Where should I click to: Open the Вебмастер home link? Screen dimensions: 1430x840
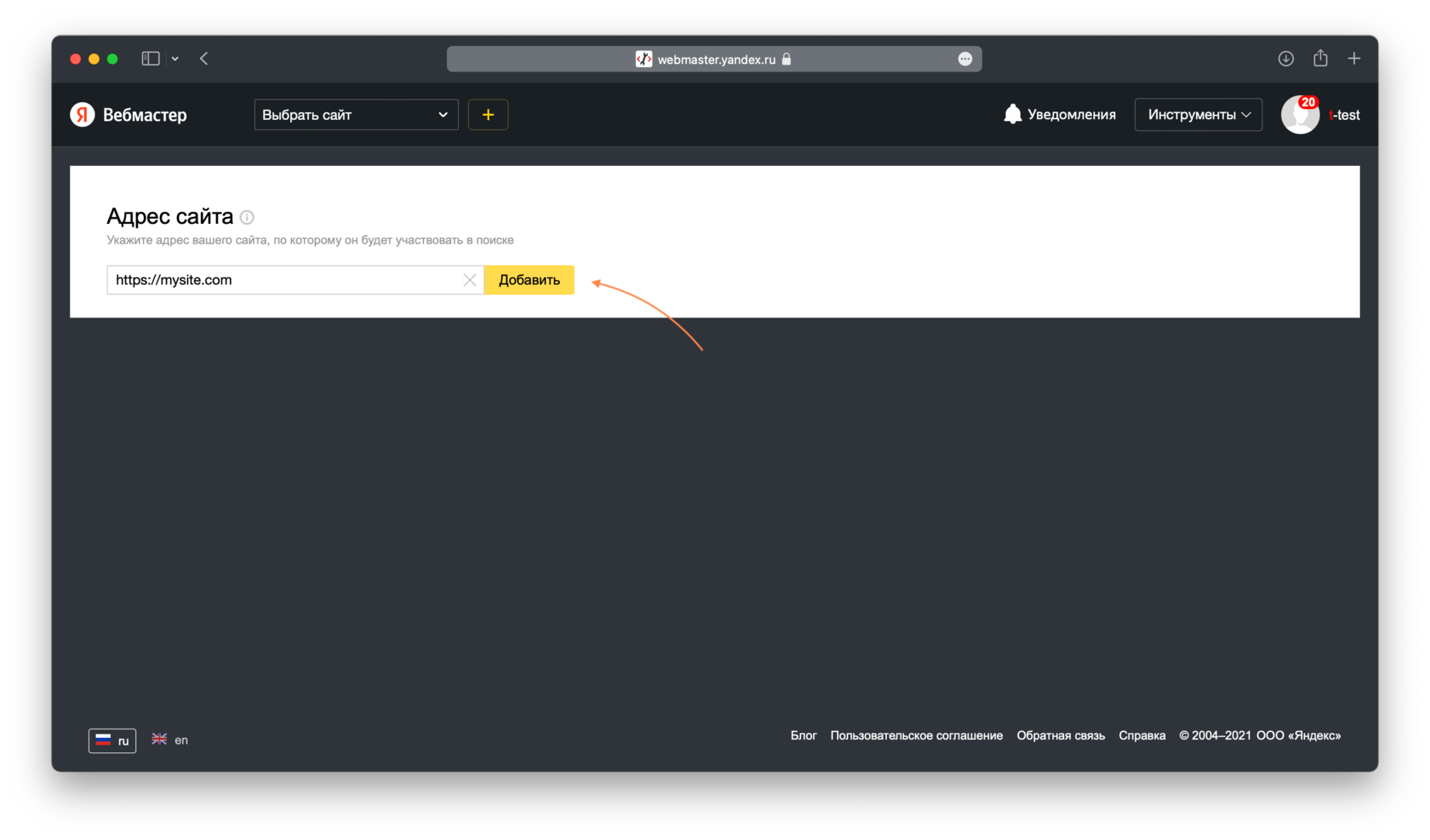tap(145, 115)
